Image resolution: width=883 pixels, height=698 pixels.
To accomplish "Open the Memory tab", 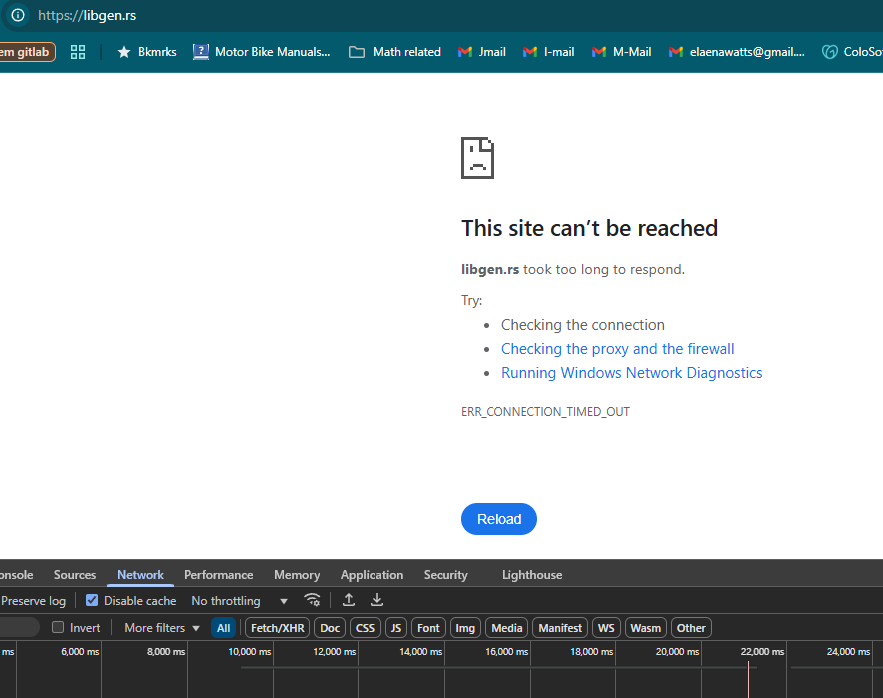I will [x=297, y=575].
